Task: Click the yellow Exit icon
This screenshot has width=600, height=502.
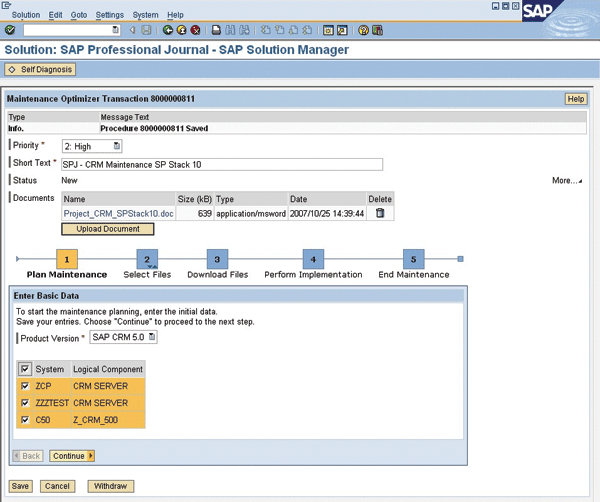Action: pyautogui.click(x=181, y=30)
